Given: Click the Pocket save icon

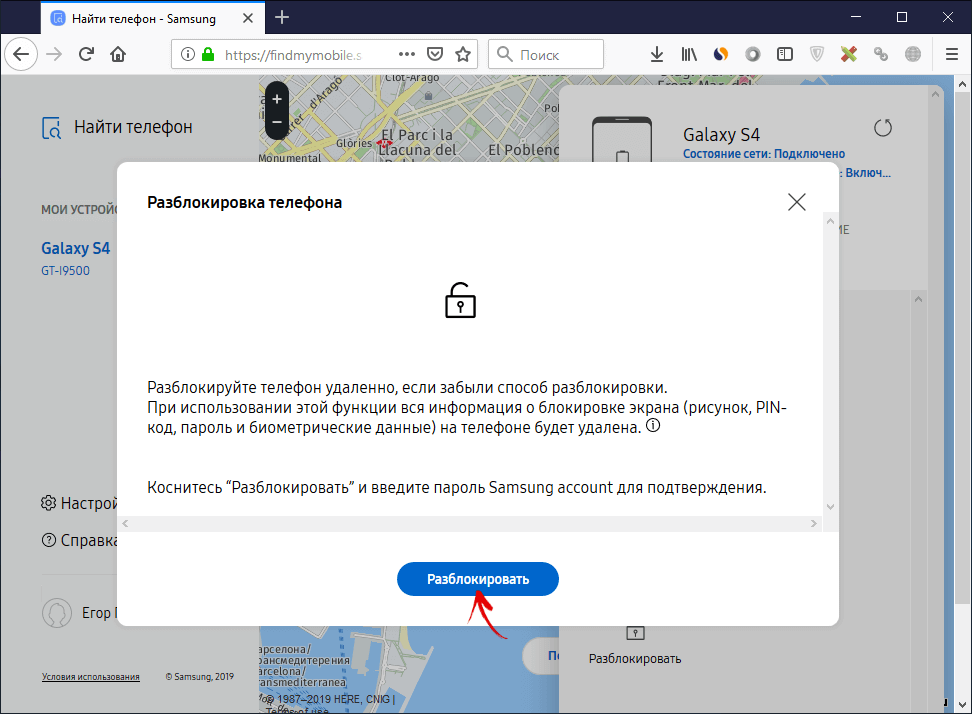Looking at the screenshot, I should coord(435,55).
